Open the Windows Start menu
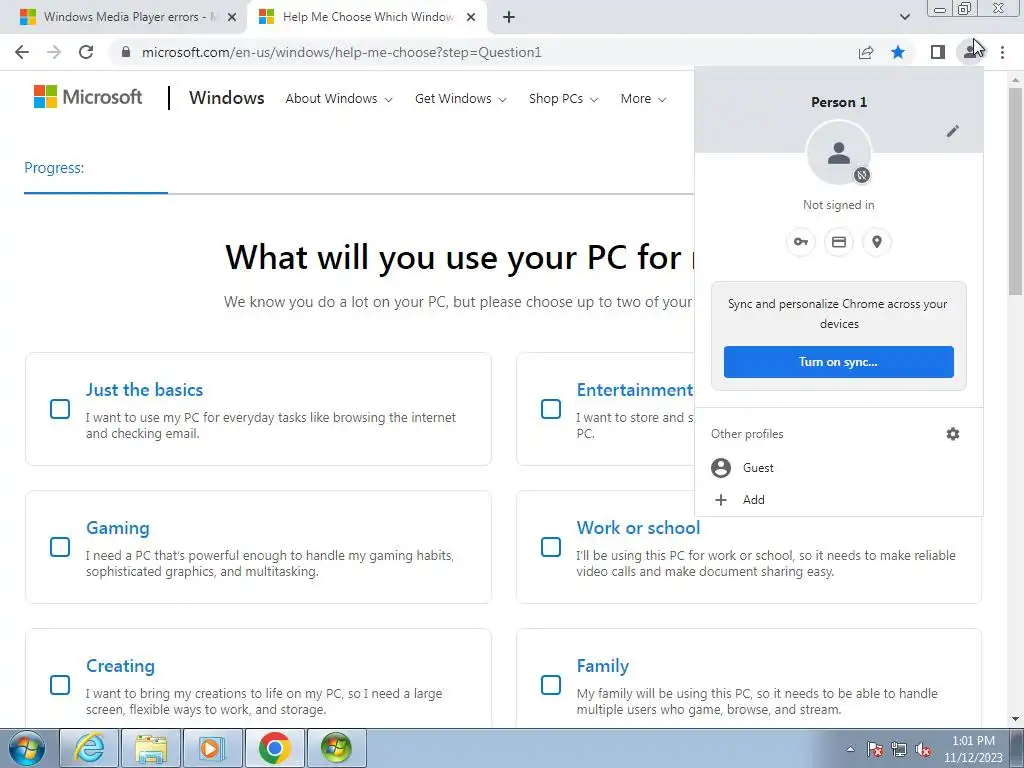Viewport: 1024px width, 768px height. click(x=27, y=748)
